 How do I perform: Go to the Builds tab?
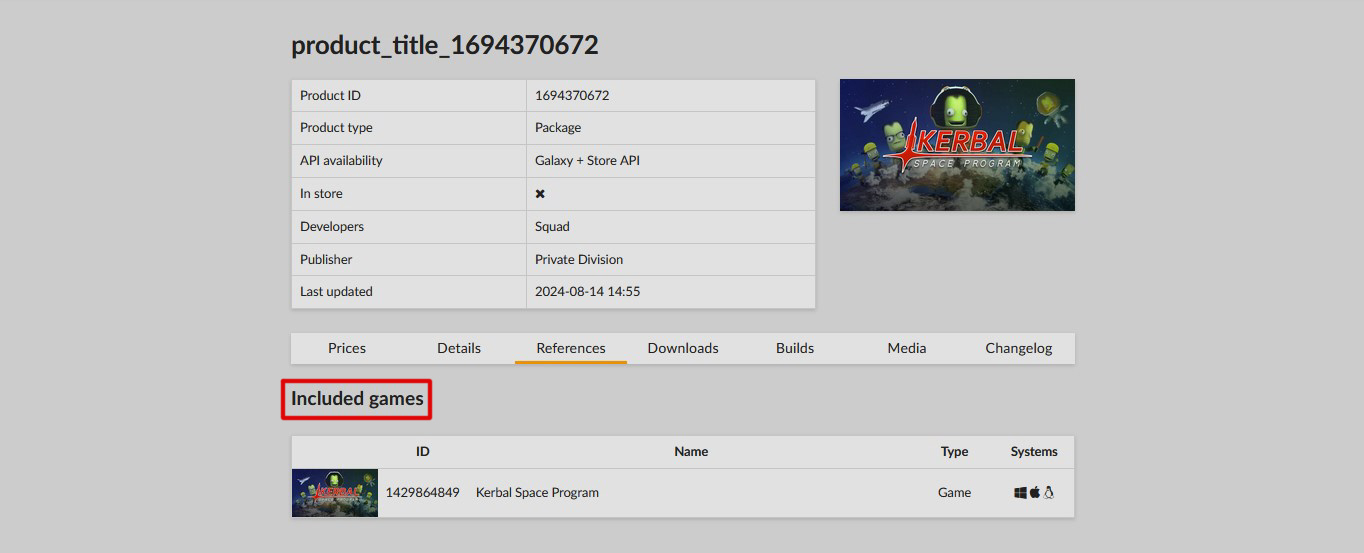pyautogui.click(x=795, y=348)
